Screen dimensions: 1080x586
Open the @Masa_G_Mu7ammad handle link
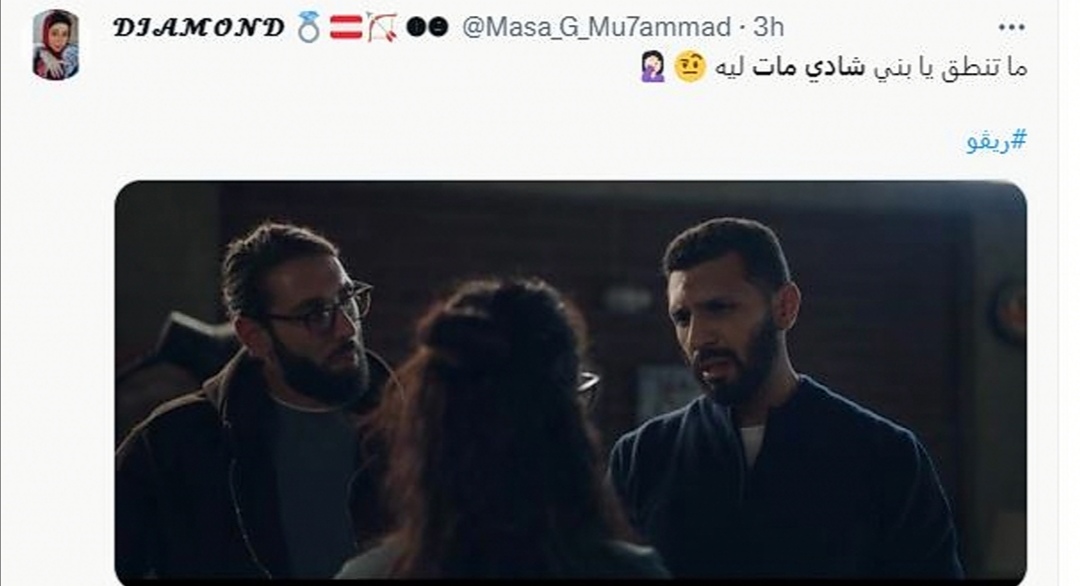point(596,28)
